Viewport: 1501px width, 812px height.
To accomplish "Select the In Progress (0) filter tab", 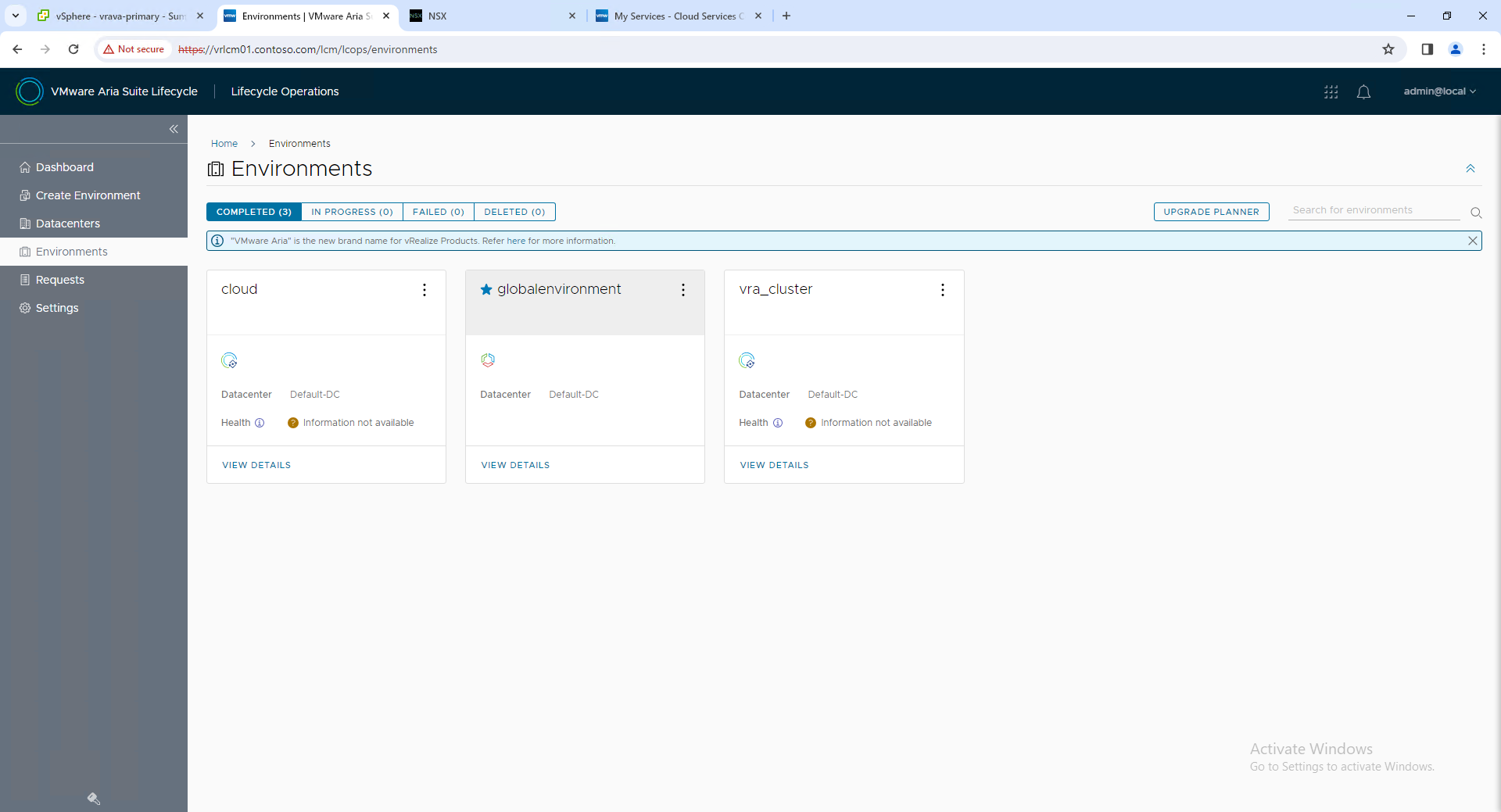I will click(352, 212).
